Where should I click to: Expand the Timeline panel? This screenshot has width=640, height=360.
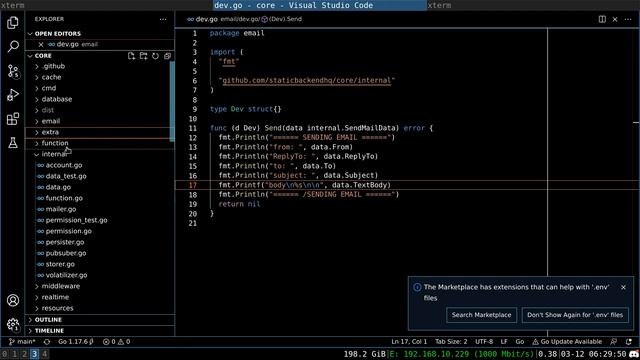[100, 331]
